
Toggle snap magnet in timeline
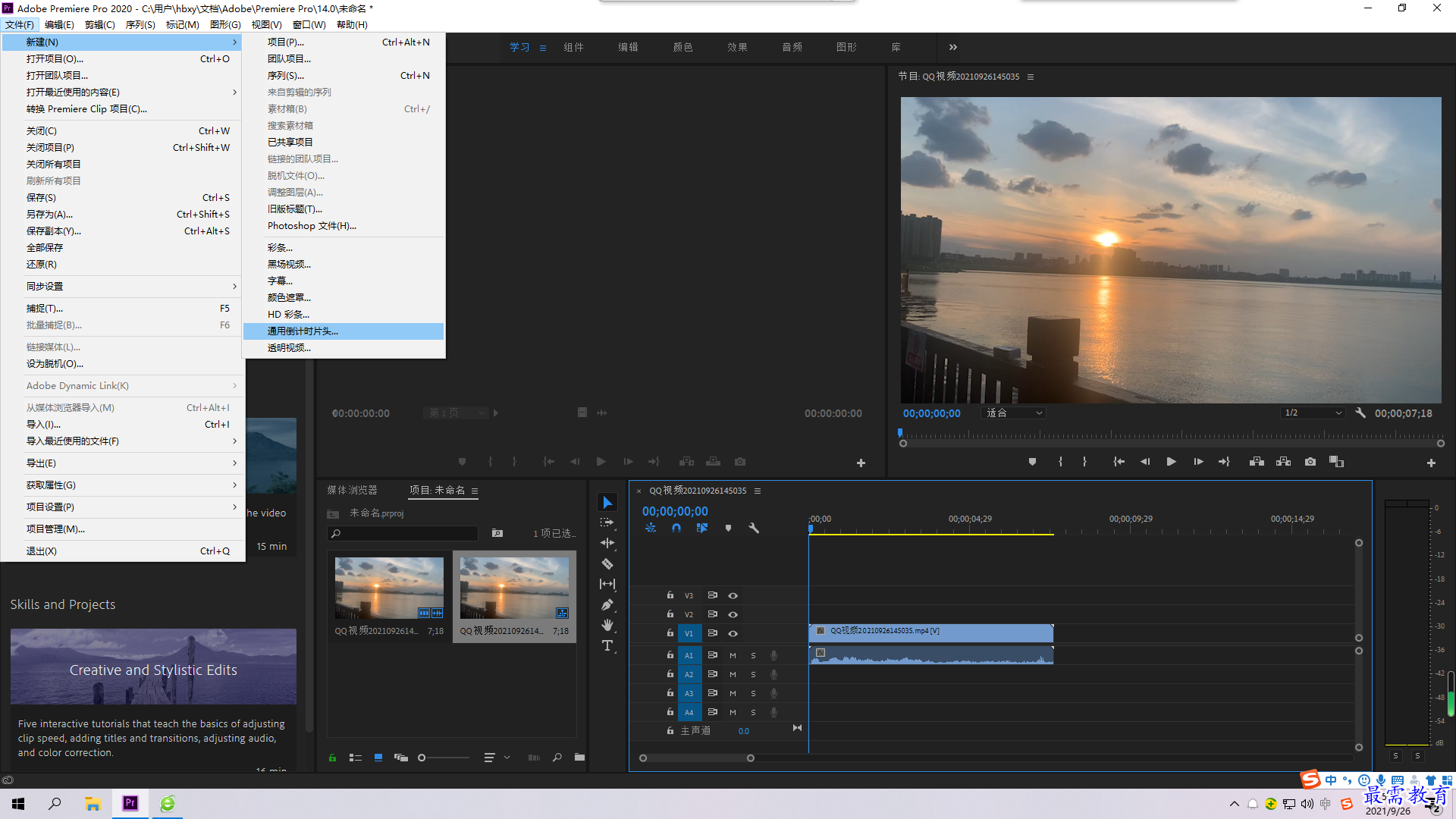(x=676, y=528)
